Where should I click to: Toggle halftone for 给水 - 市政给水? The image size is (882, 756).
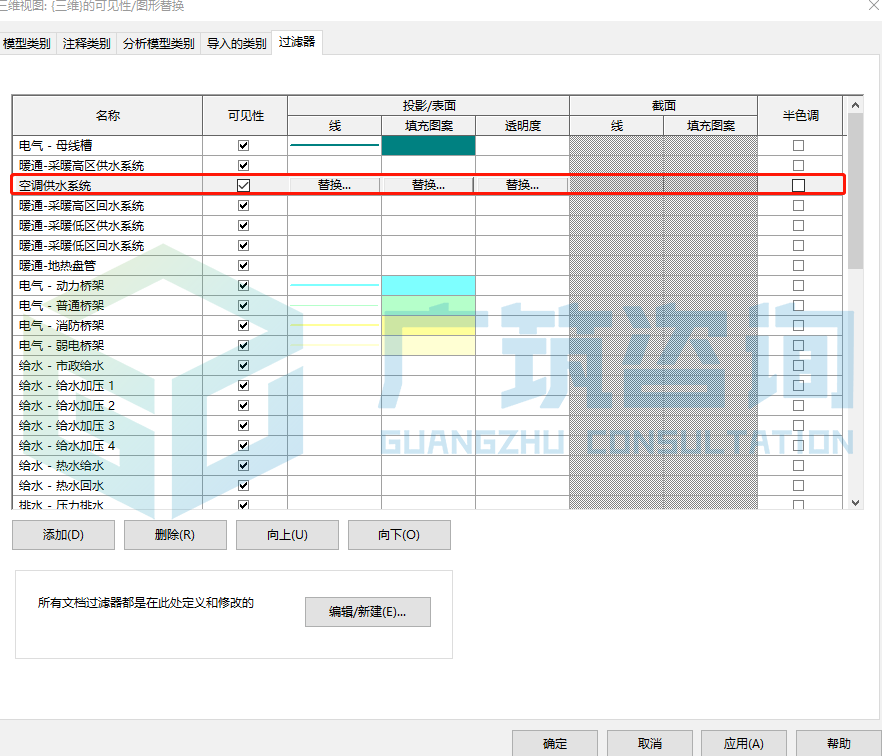(x=797, y=365)
